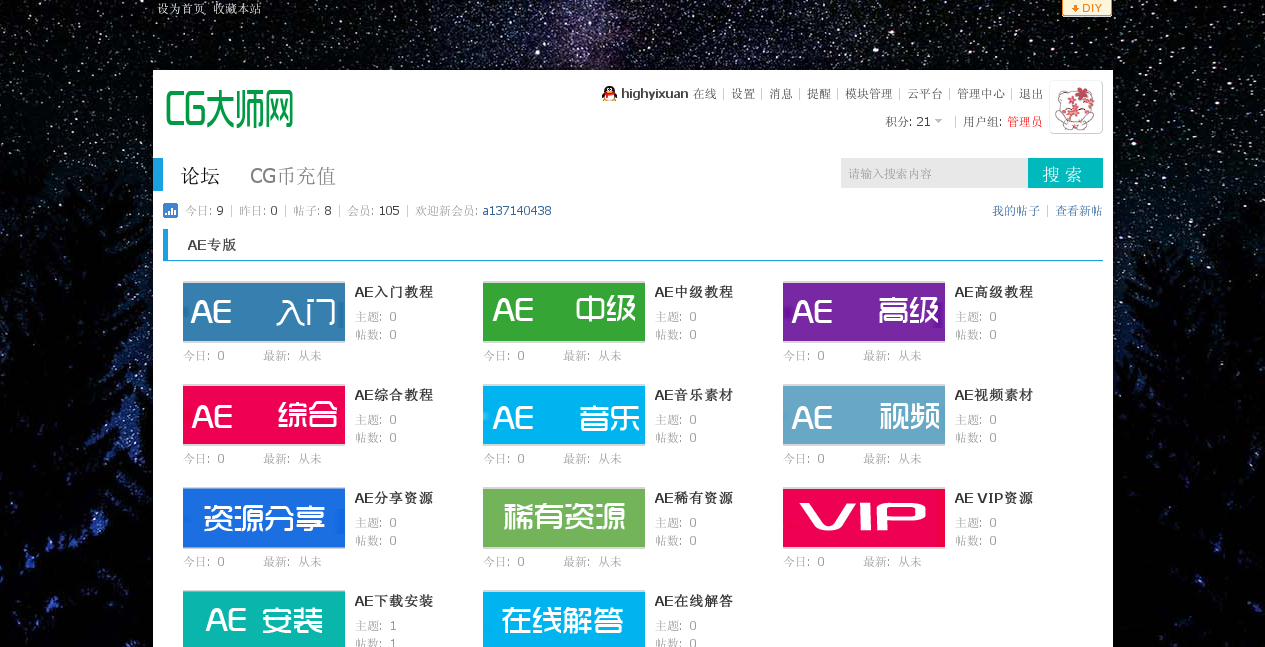Open the green AE中级 banner icon
The width and height of the screenshot is (1265, 647).
pyautogui.click(x=564, y=312)
